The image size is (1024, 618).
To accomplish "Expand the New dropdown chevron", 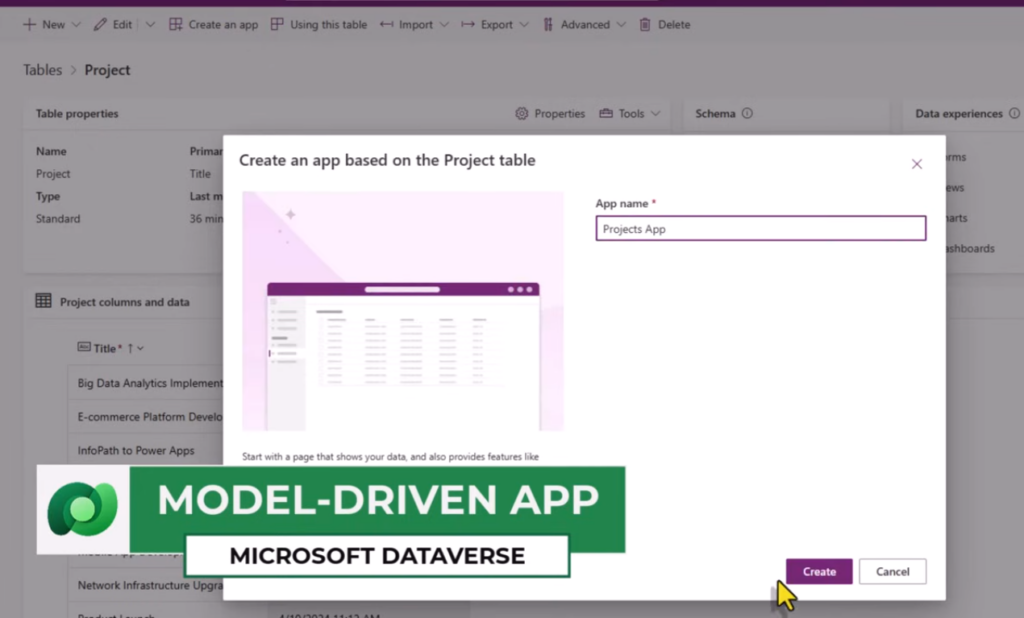I will click(x=76, y=24).
